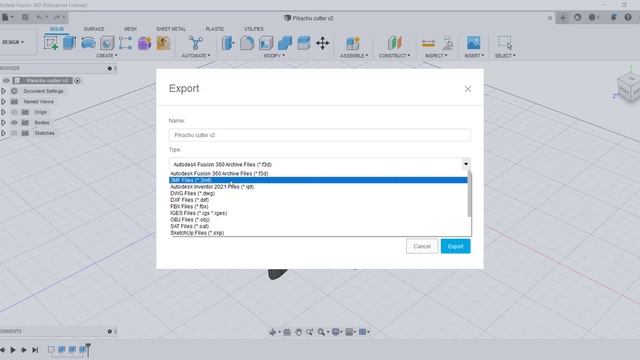
Task: Click the Look At icon in navigation bar
Action: tap(287, 332)
